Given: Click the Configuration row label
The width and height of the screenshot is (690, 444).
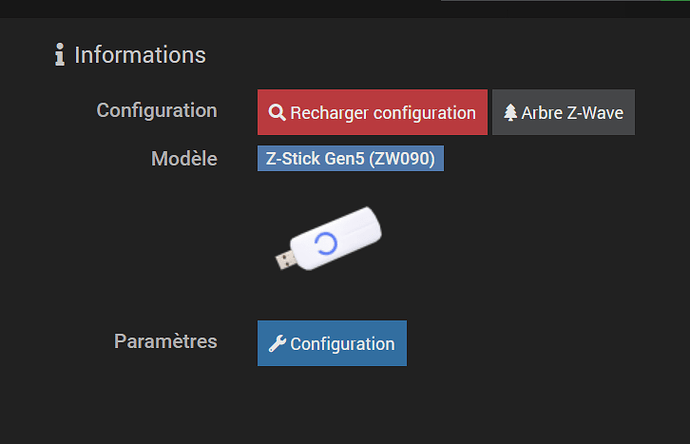Looking at the screenshot, I should click(156, 110).
